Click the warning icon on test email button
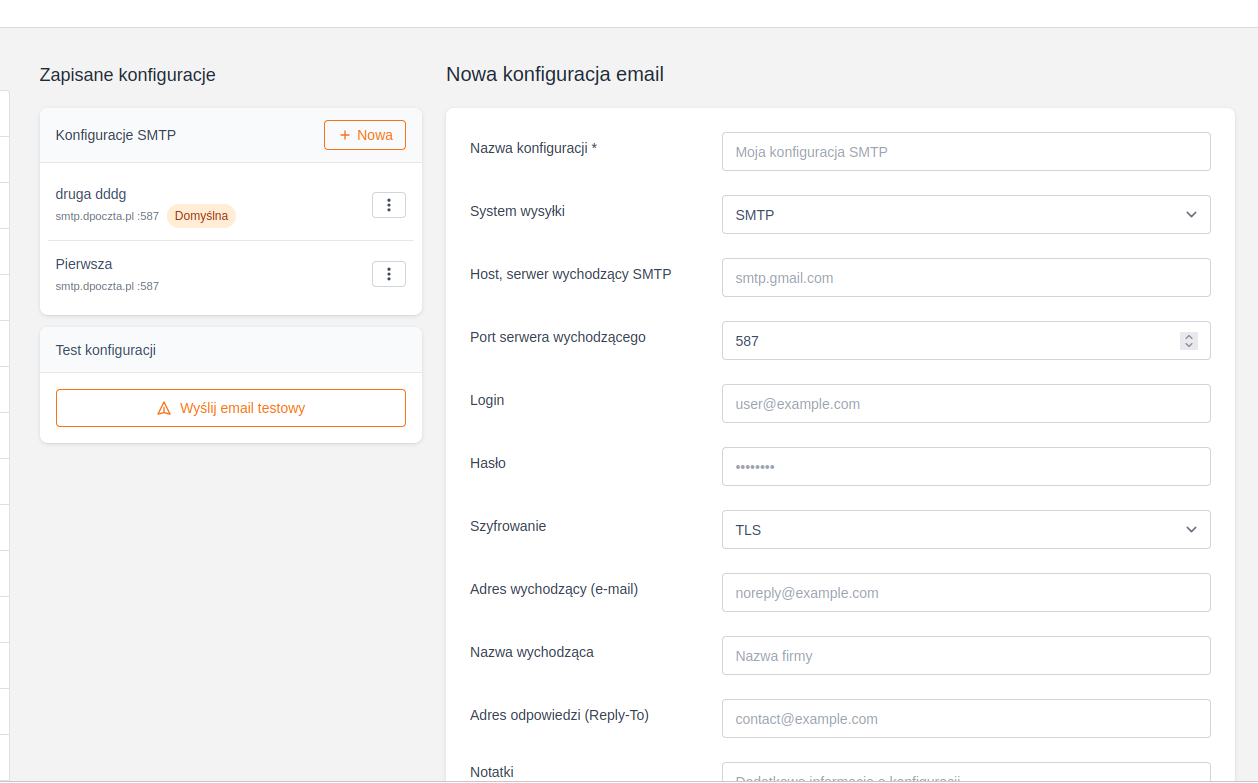Screen dimensions: 1258x783 point(164,408)
